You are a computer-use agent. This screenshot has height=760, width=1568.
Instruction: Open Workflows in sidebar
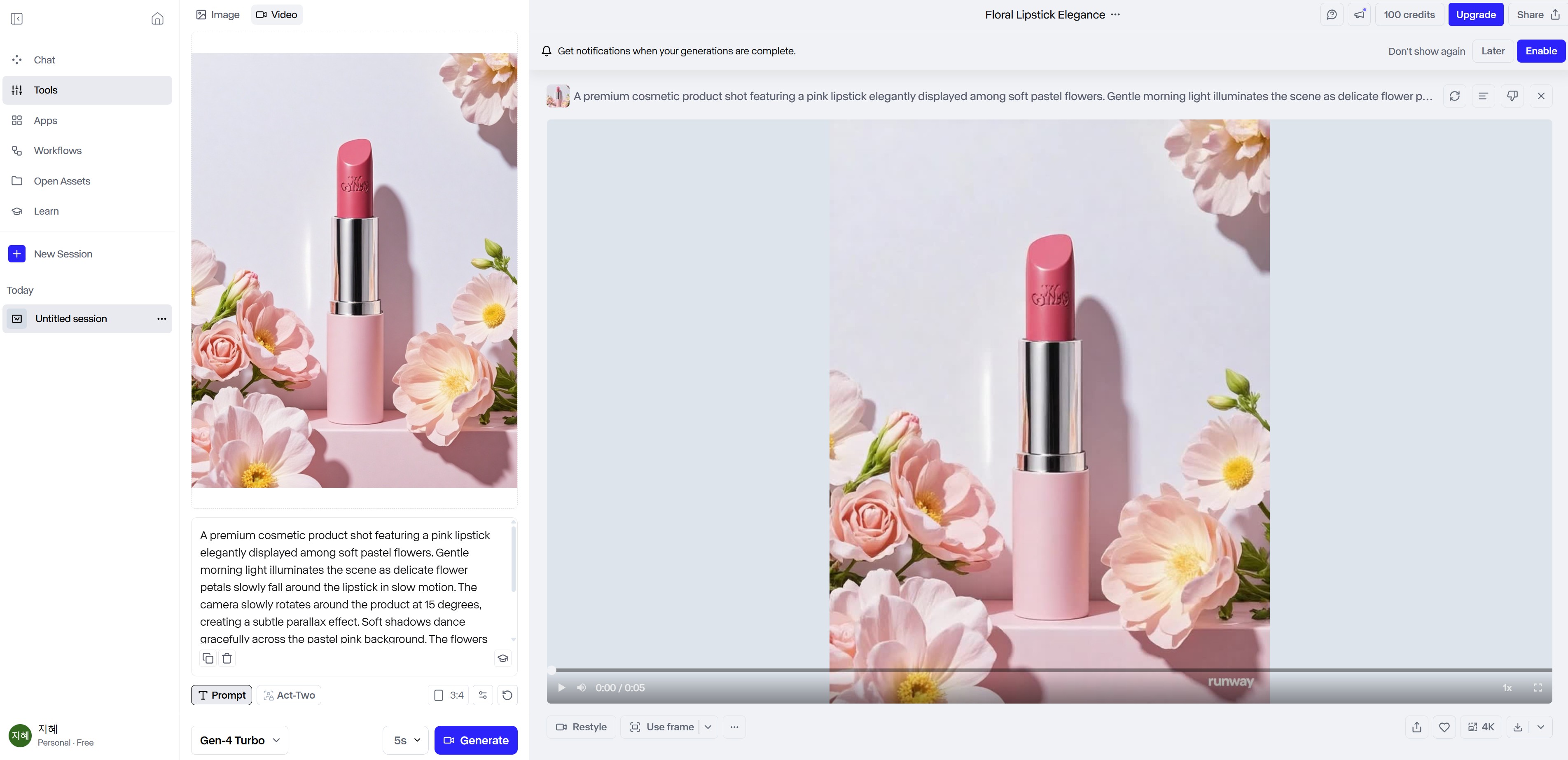(57, 150)
